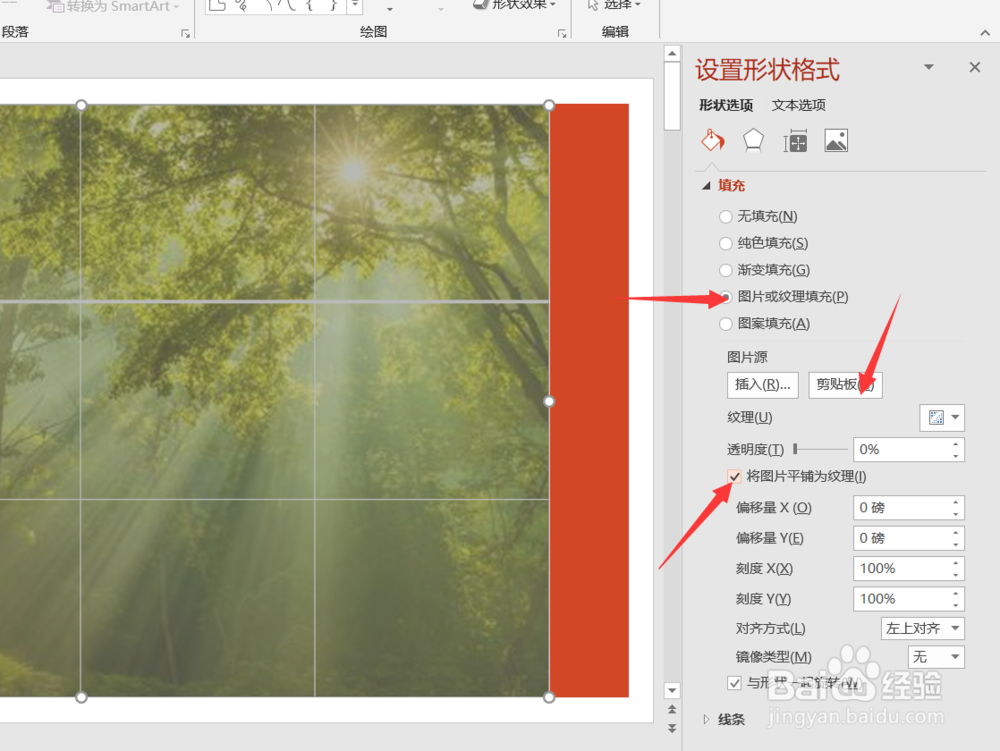Screen dimensions: 1000x751
Task: Click the 剪贴板 picture source button
Action: (846, 385)
